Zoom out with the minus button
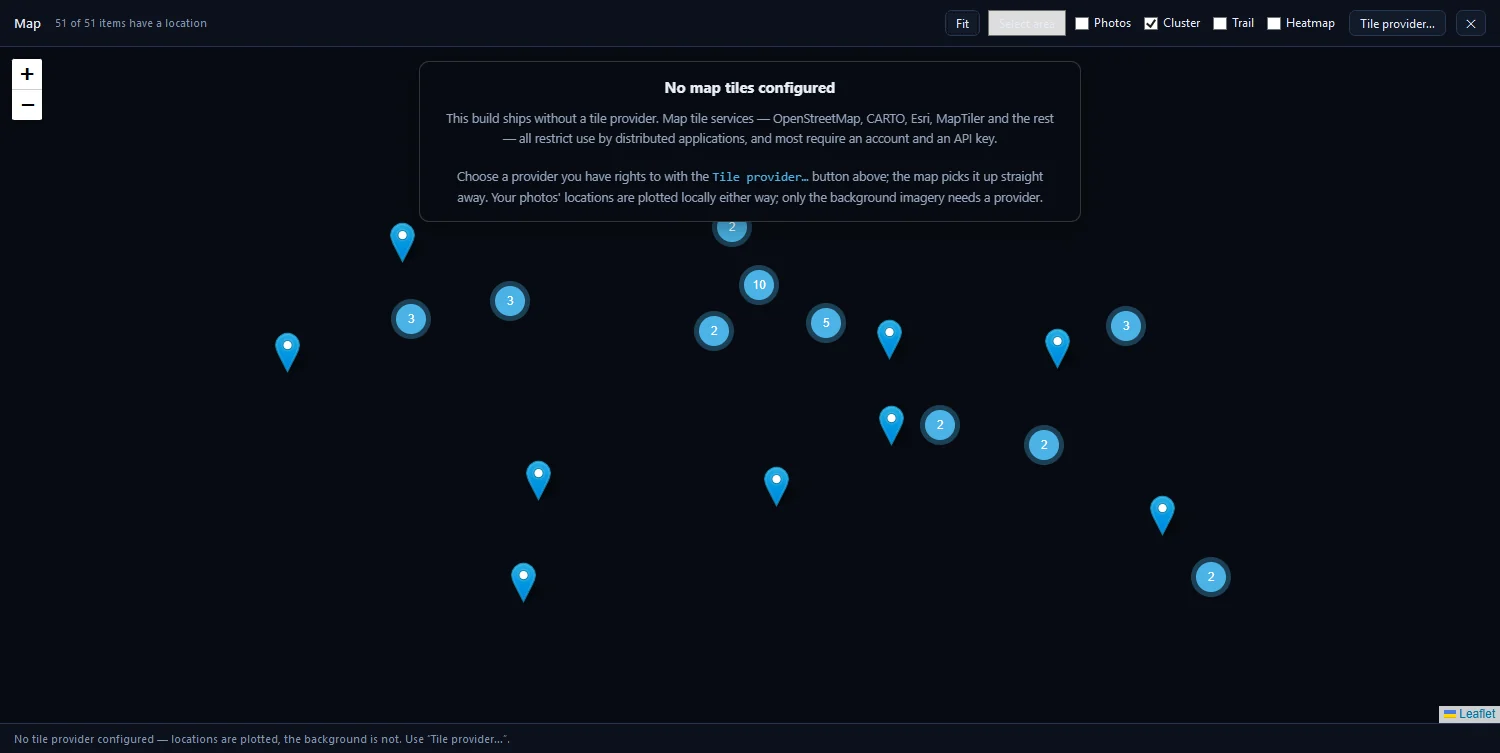This screenshot has width=1500, height=753. [27, 105]
